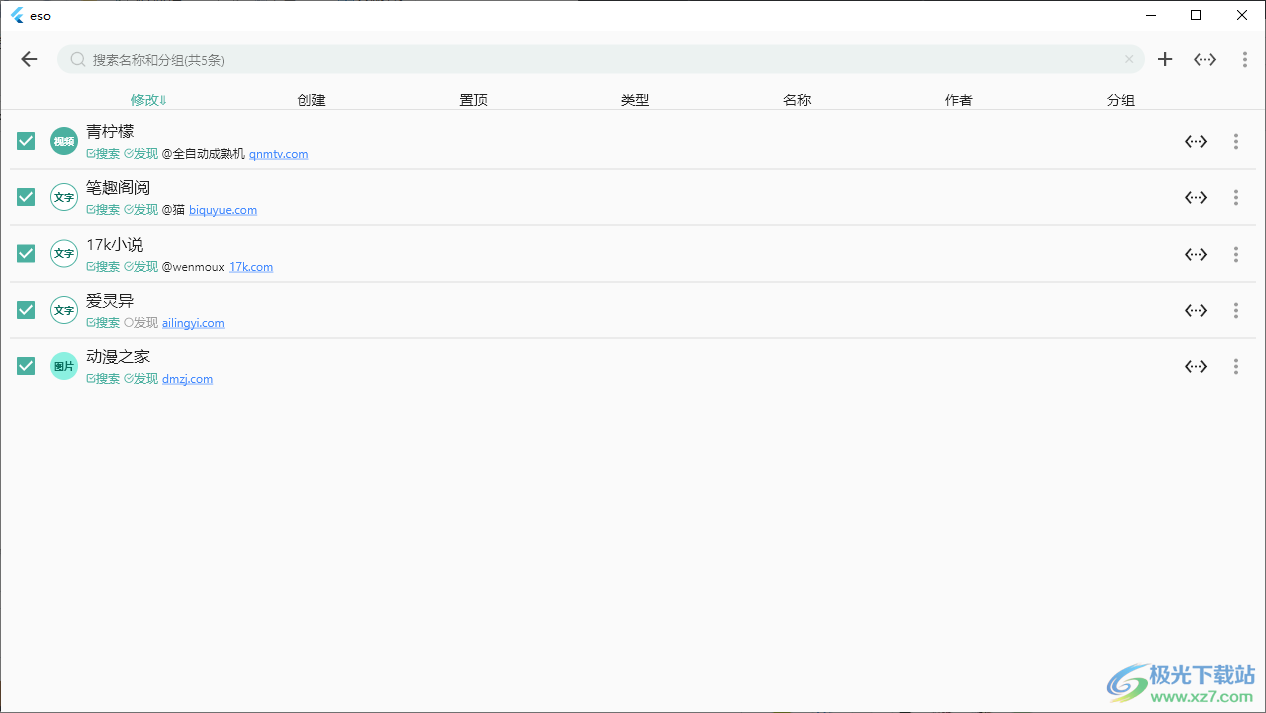Click the 文字 type badge of 爱灵异
This screenshot has width=1266, height=713.
(64, 310)
